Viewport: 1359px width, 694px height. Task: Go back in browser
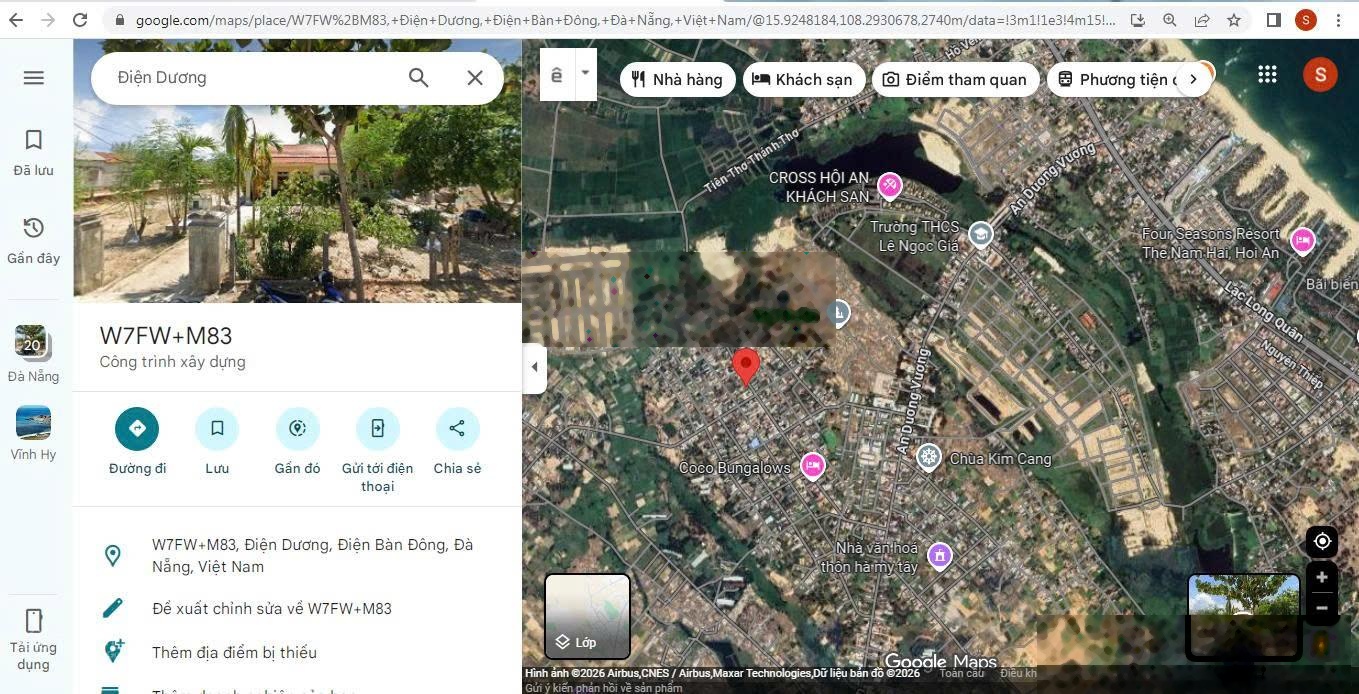[15, 20]
